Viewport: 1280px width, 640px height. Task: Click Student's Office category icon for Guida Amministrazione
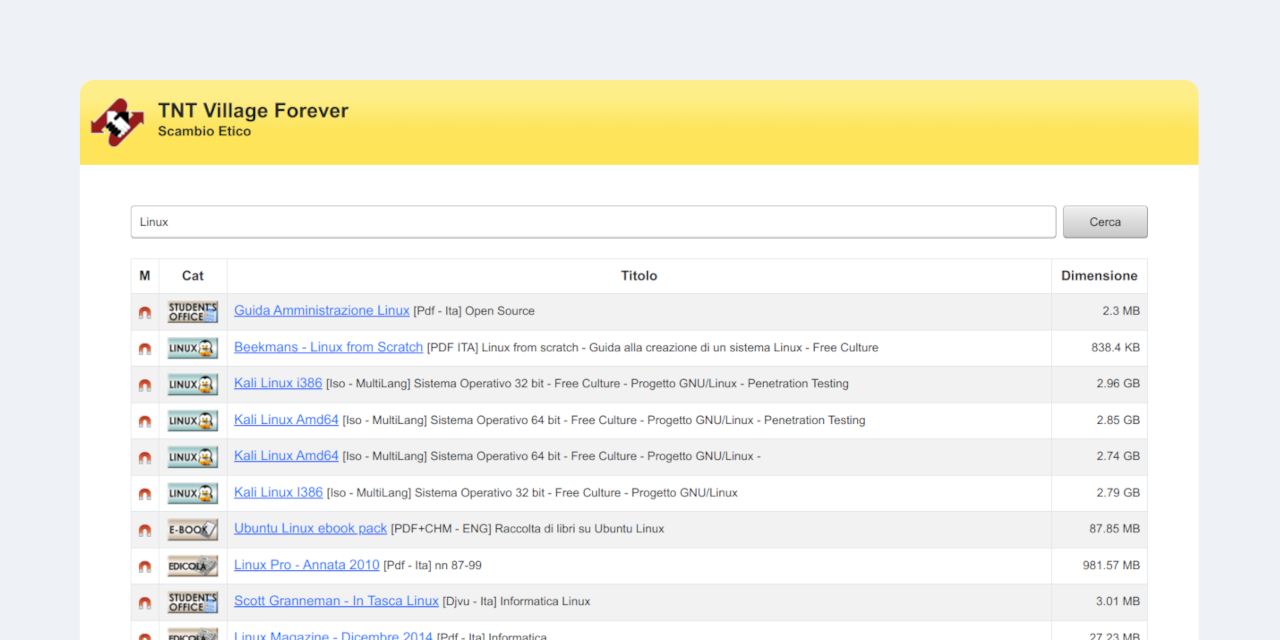tap(192, 312)
